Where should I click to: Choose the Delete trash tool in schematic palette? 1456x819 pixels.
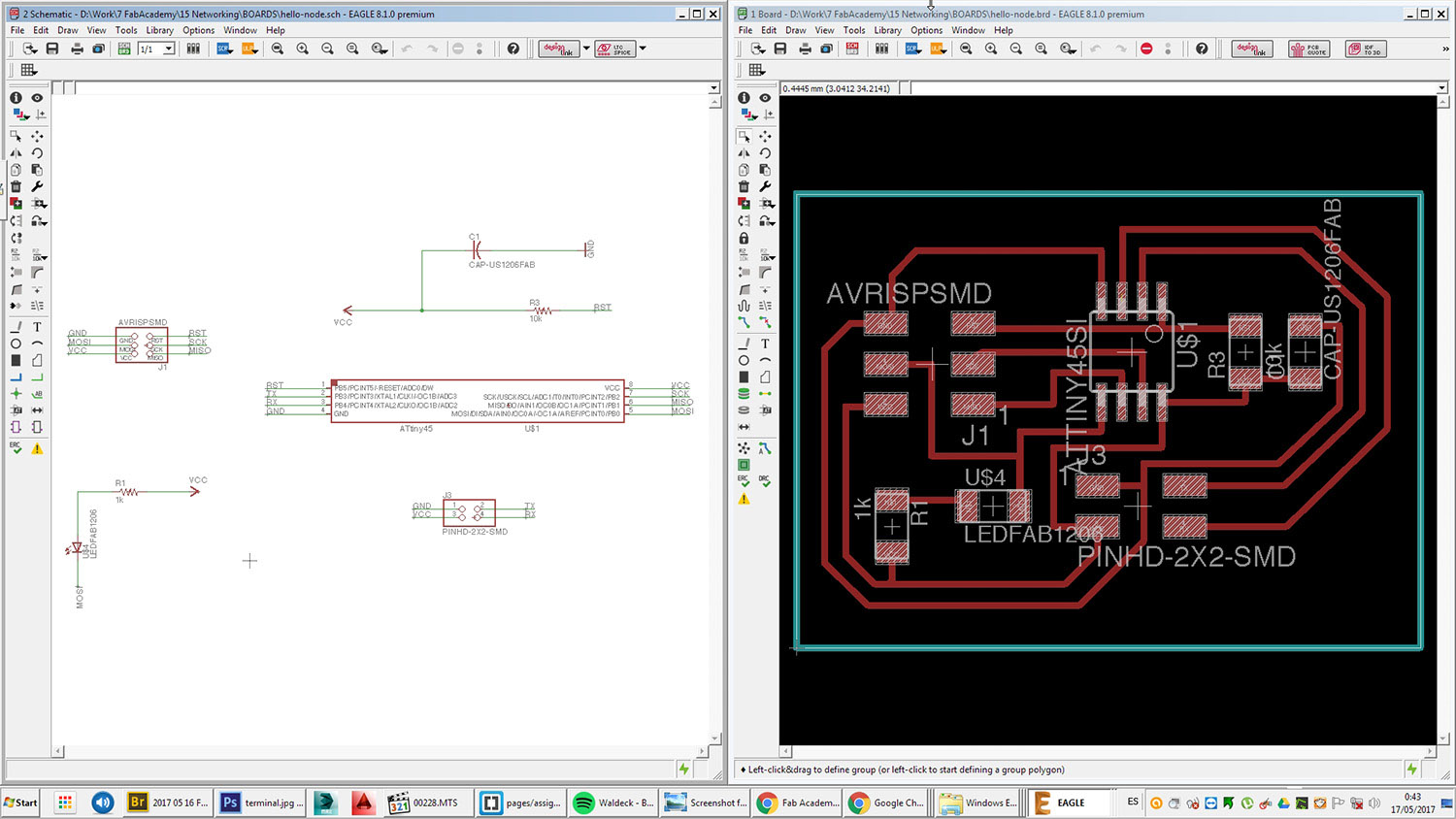pos(17,186)
